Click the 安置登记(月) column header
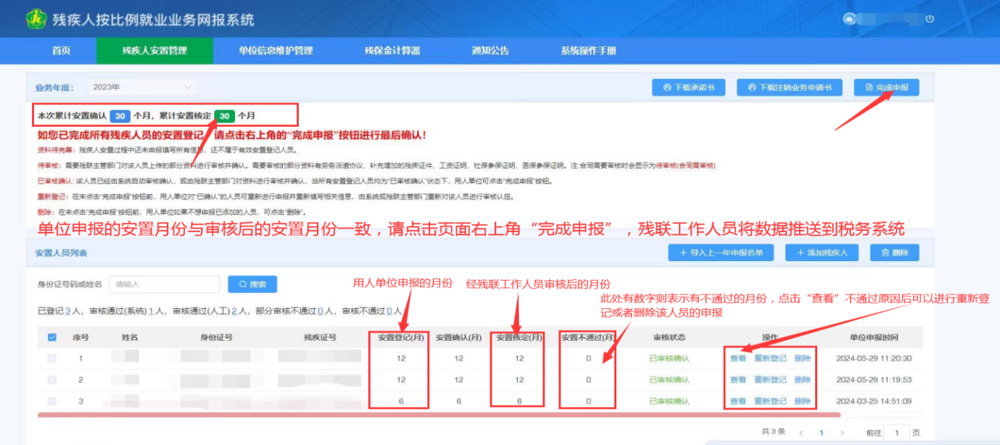Image resolution: width=1000 pixels, height=445 pixels. point(399,337)
